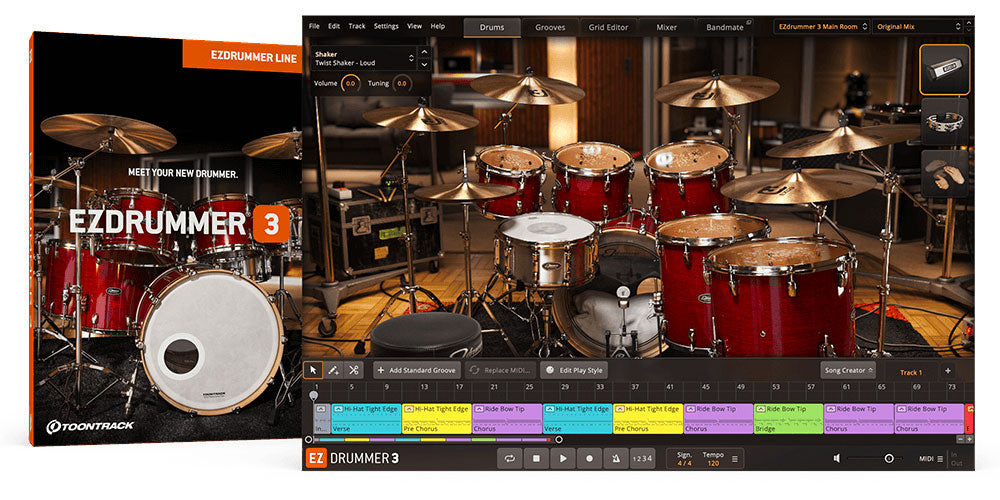Click the playhead marker at bar 1
The width and height of the screenshot is (1000, 500).
click(x=313, y=396)
